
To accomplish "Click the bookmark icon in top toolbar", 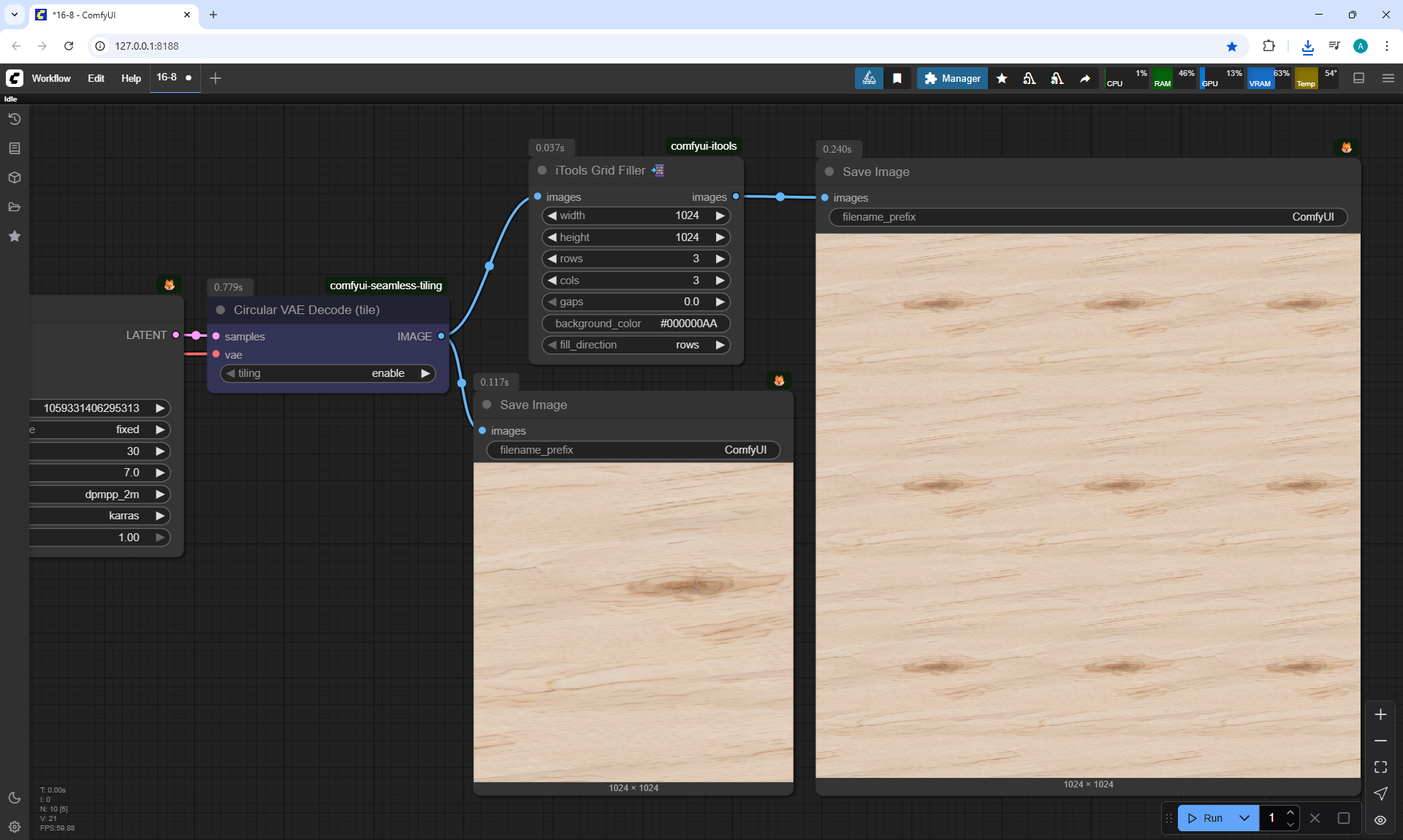I will (897, 78).
